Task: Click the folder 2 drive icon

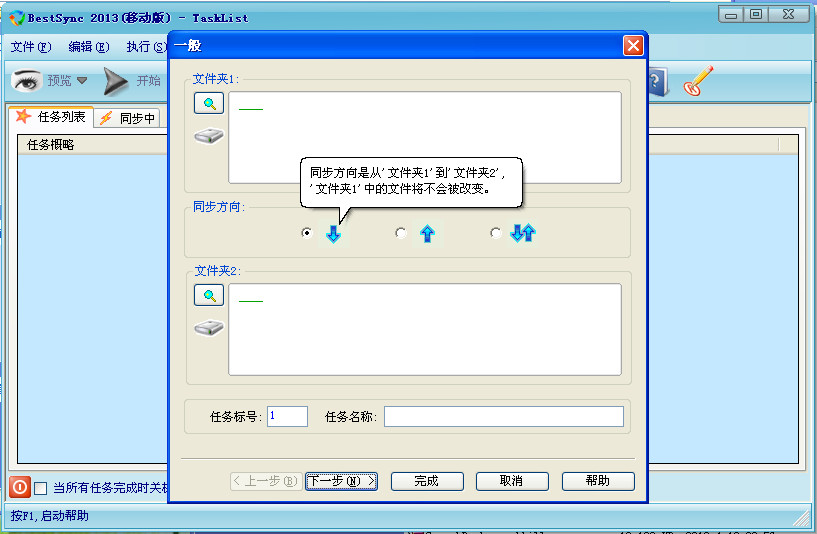Action: coord(209,328)
